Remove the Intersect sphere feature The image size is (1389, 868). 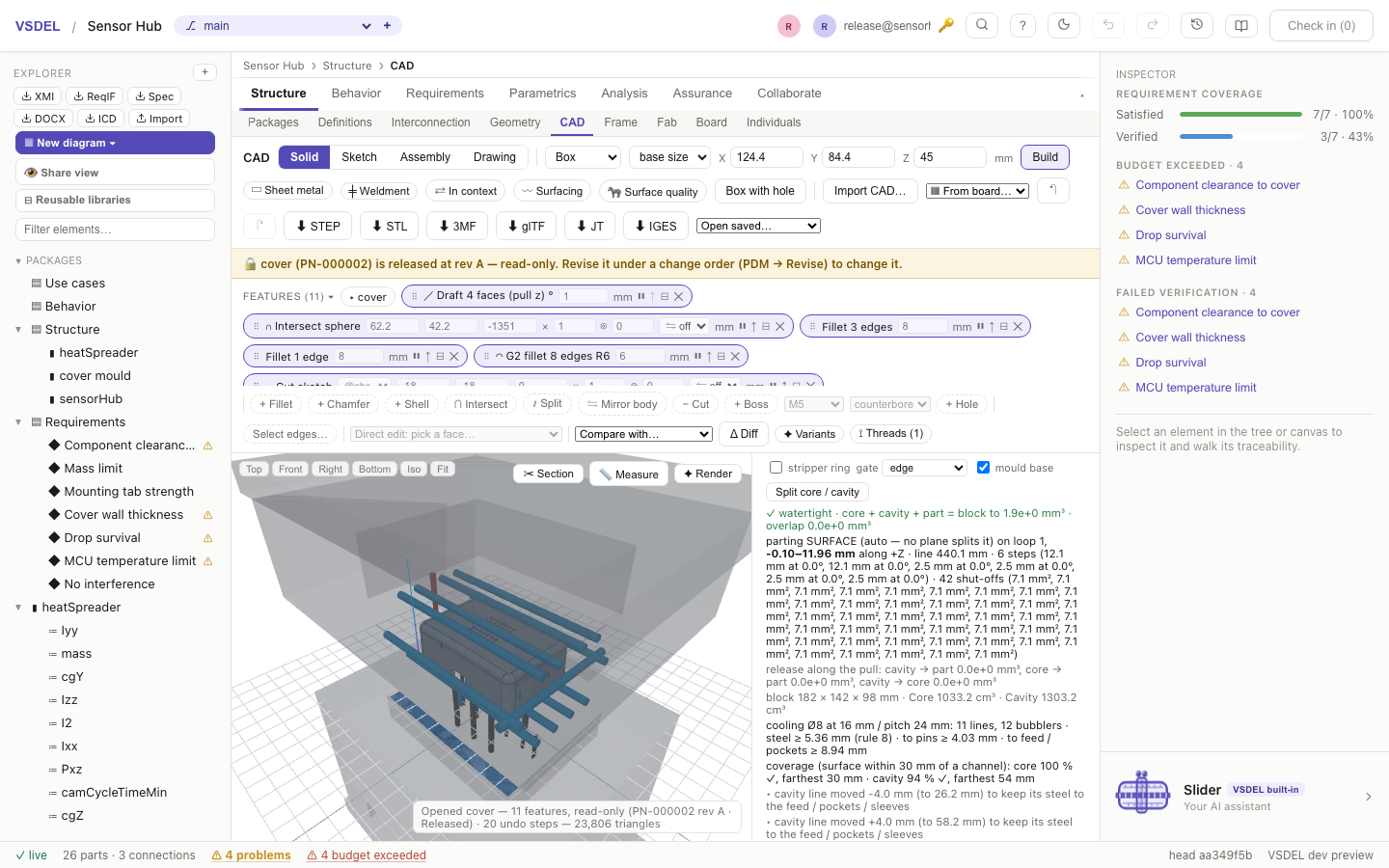pos(780,327)
